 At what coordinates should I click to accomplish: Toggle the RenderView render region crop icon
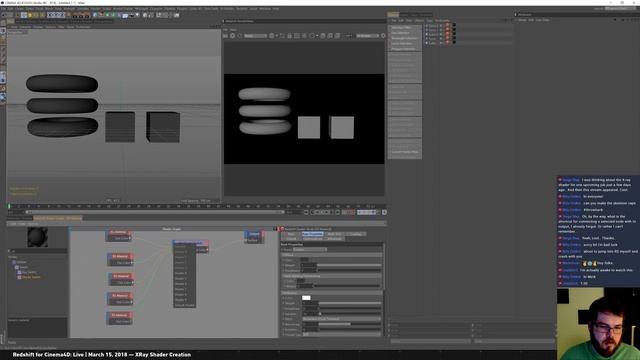(282, 36)
